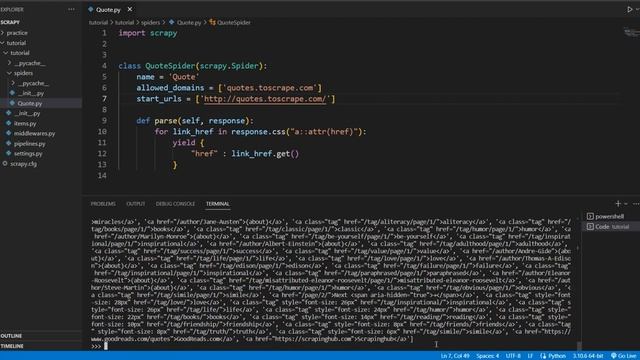This screenshot has width=640, height=360.
Task: Place cursor on 'import scrapy' line
Action: (148, 33)
